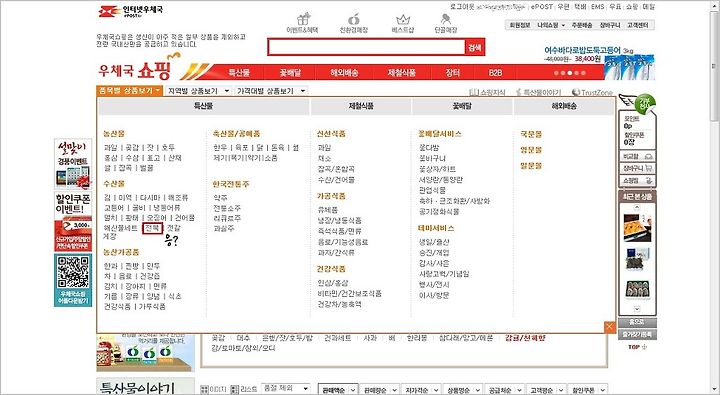Open the apple icon shortcut
Screen dimensions: 720x395
pyautogui.click(x=353, y=23)
